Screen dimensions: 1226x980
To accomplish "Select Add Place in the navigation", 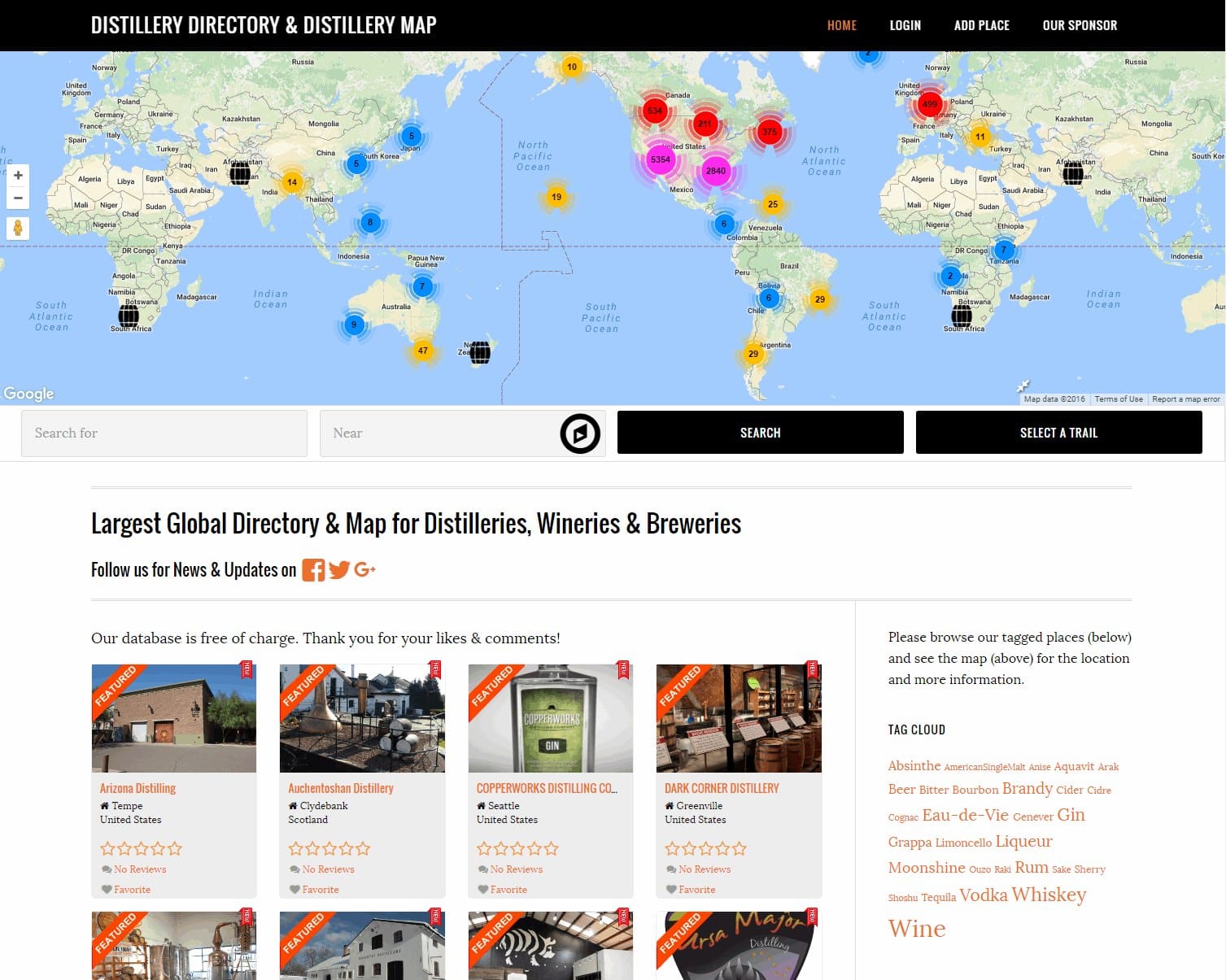I will 981,25.
